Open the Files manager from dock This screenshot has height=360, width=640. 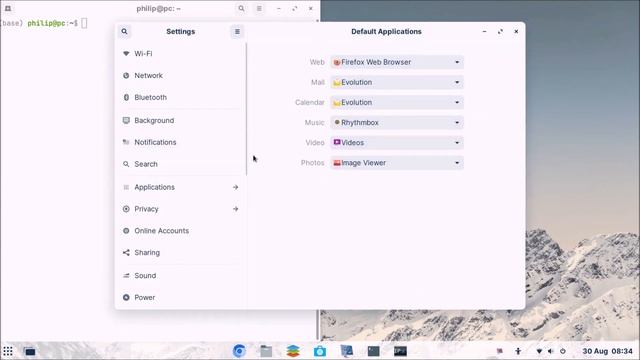266,351
